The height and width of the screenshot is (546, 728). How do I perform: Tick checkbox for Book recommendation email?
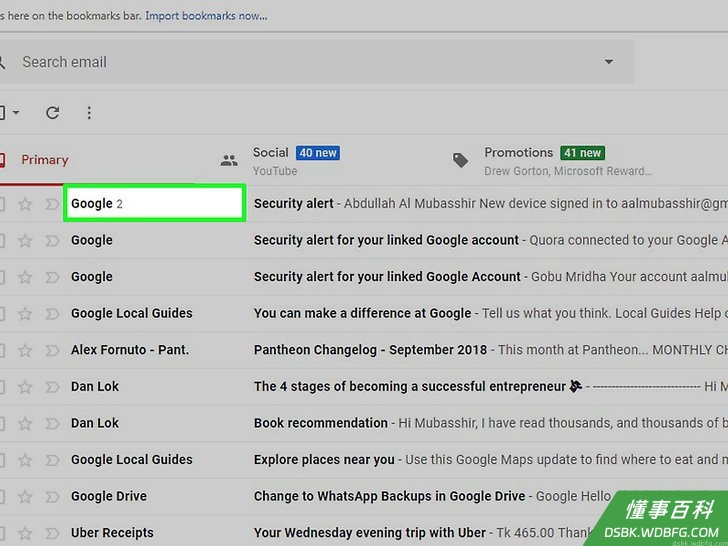pyautogui.click(x=2, y=423)
